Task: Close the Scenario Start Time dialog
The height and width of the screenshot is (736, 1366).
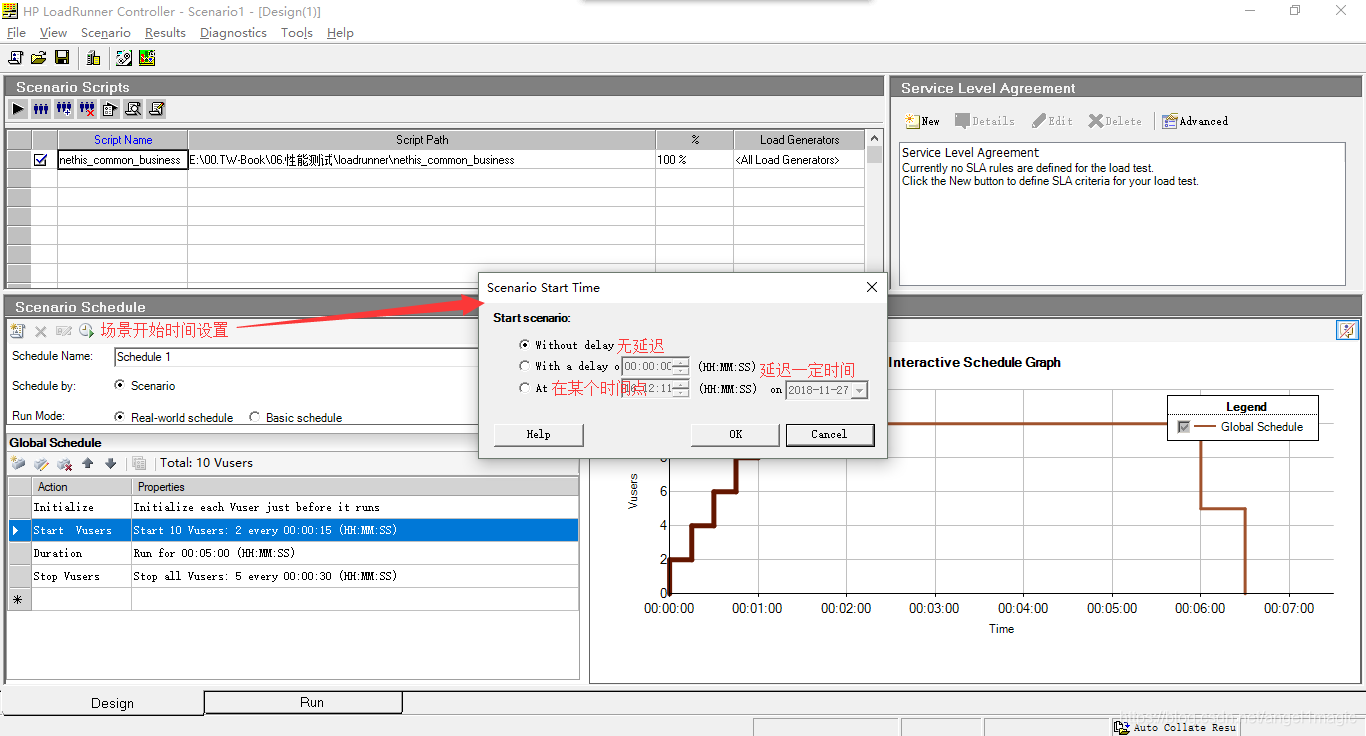Action: tap(871, 287)
